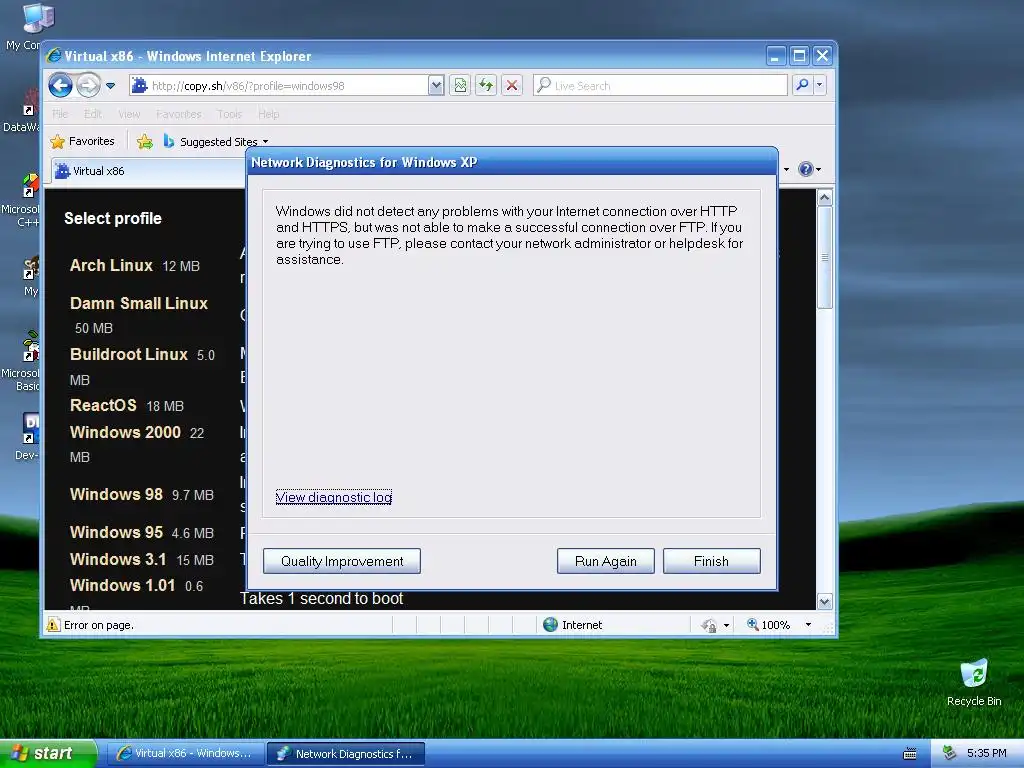The image size is (1024, 768).
Task: Open the File menu in IE
Action: click(60, 114)
